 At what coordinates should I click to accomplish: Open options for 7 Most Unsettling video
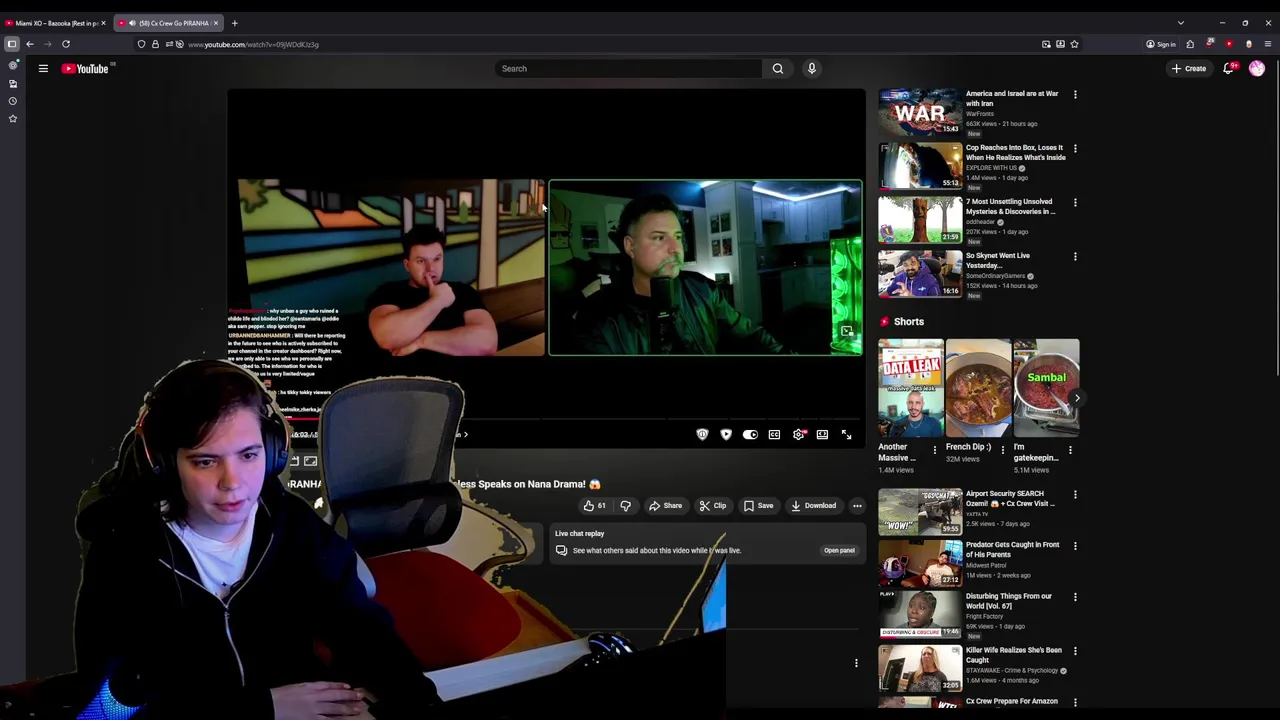pos(1075,203)
